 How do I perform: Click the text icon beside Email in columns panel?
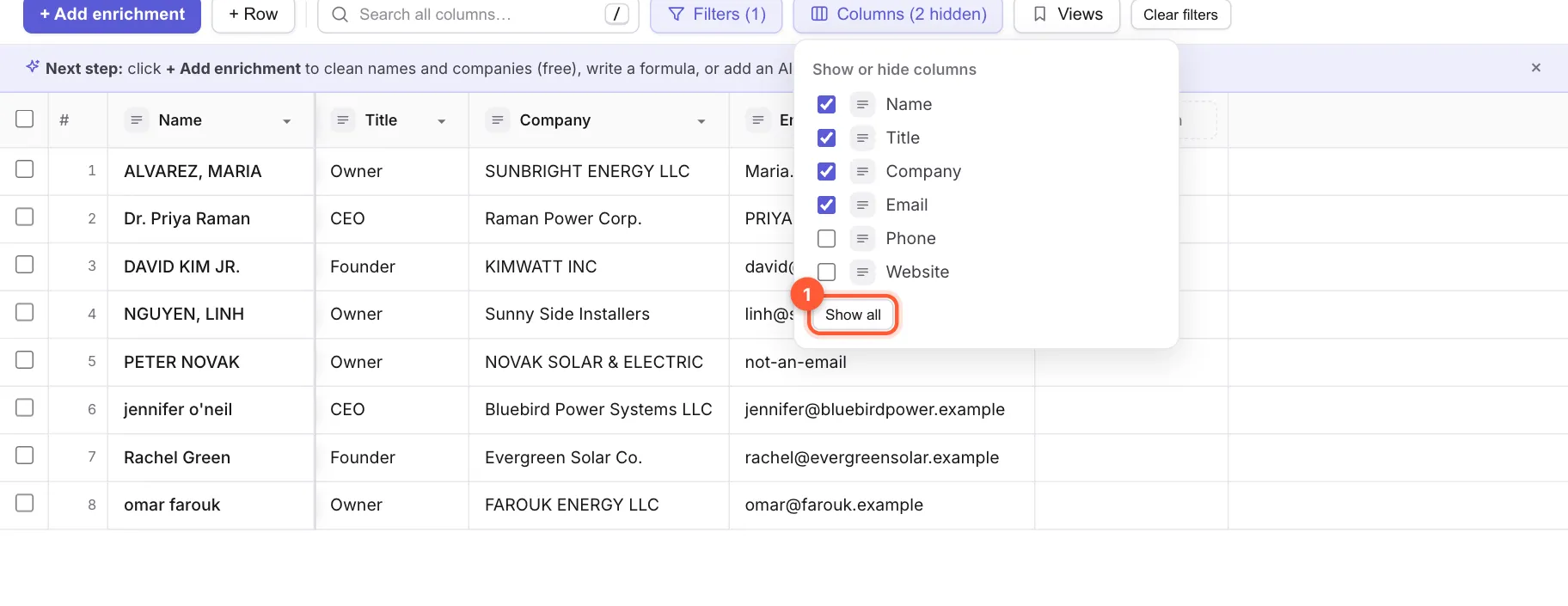[862, 205]
